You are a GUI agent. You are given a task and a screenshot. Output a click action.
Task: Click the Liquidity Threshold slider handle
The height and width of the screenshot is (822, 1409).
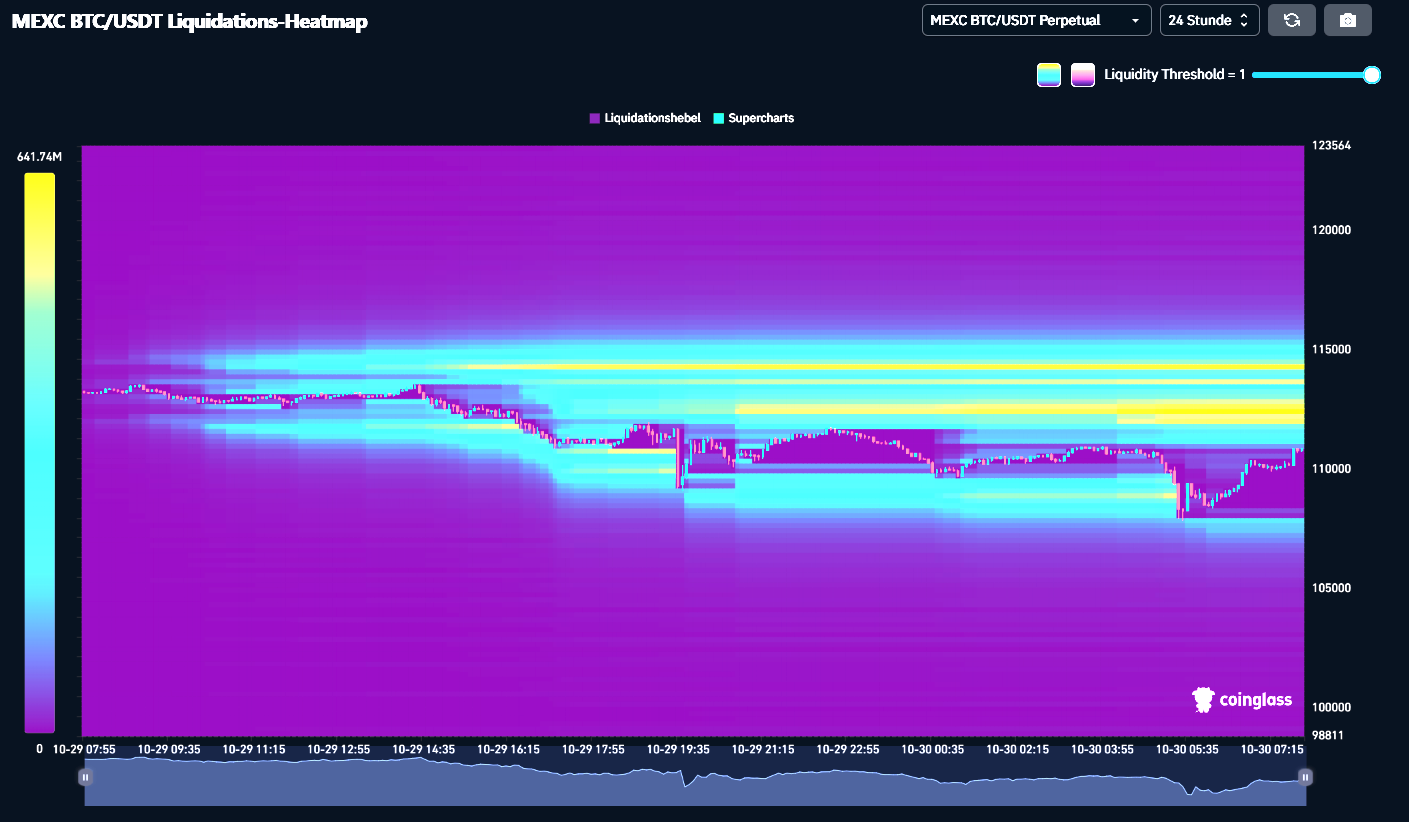point(1372,75)
